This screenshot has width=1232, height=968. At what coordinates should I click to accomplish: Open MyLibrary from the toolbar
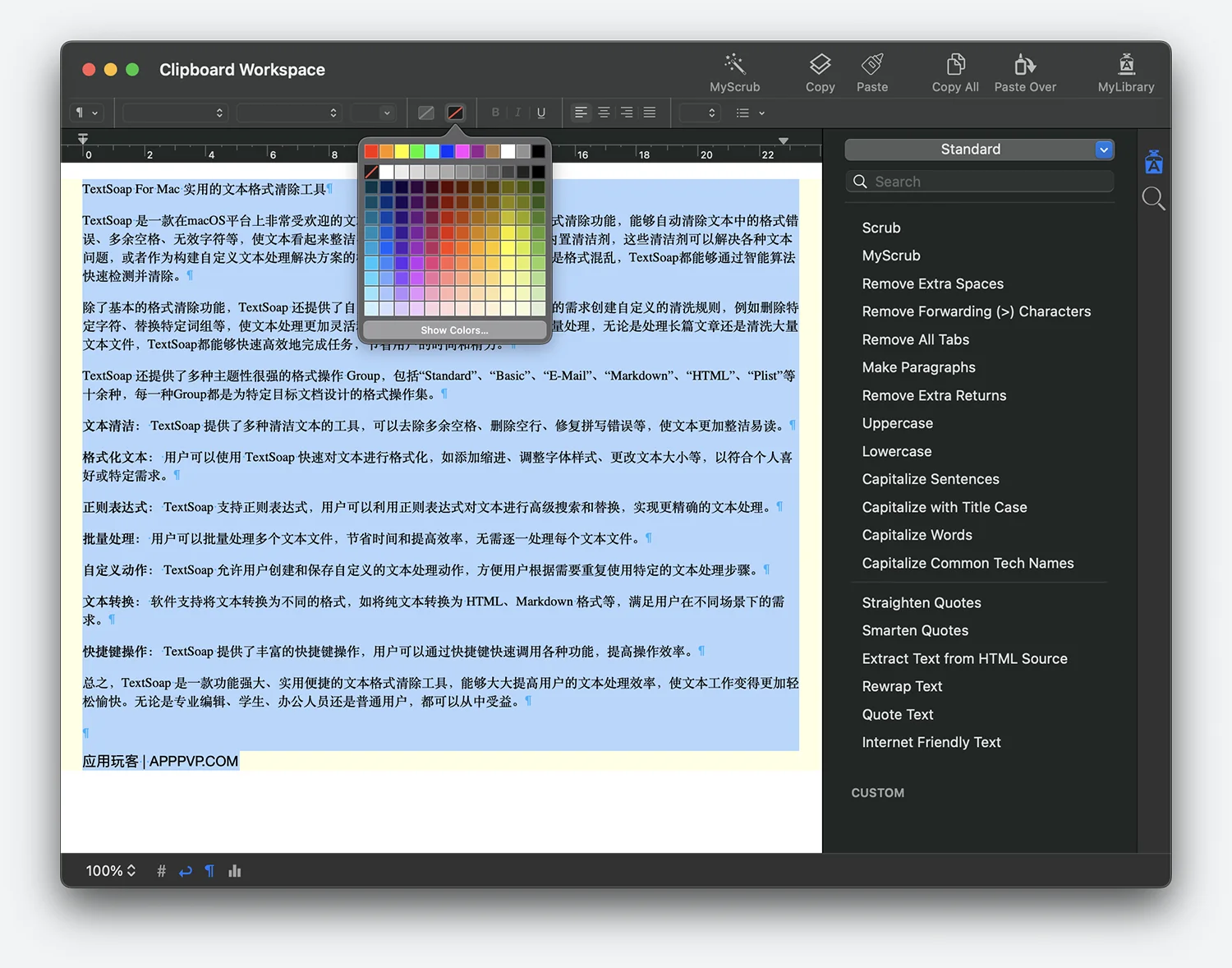pyautogui.click(x=1126, y=64)
